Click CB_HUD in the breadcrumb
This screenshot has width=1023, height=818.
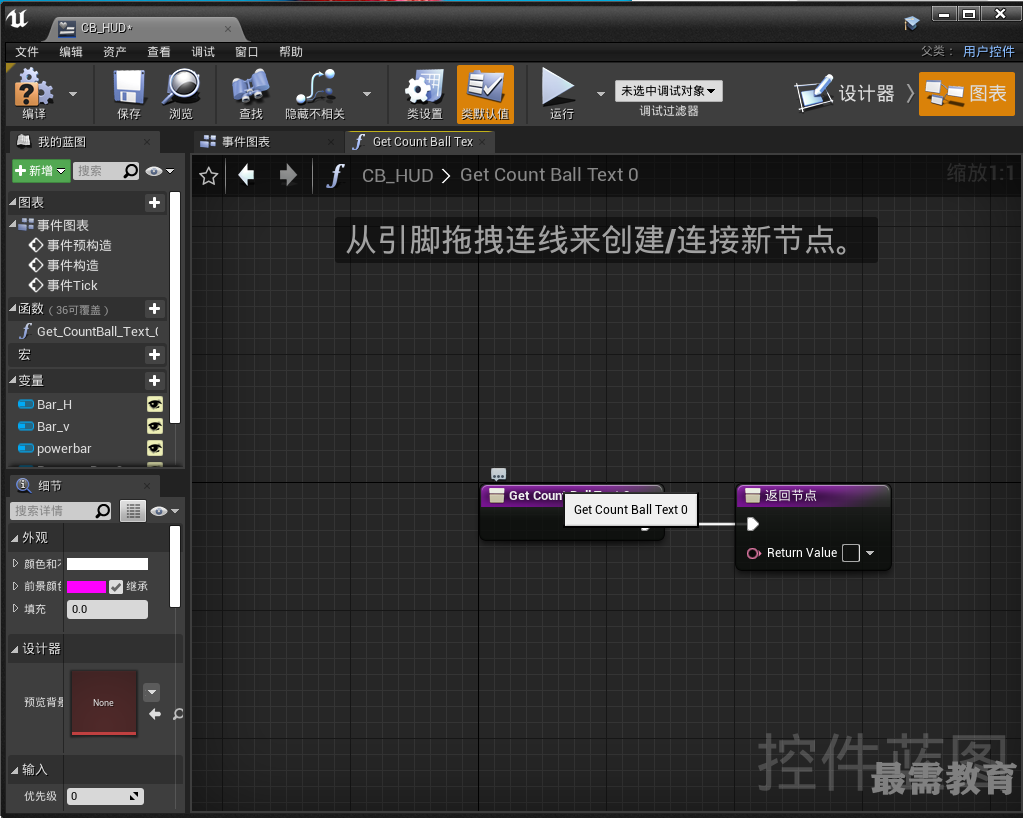(397, 175)
